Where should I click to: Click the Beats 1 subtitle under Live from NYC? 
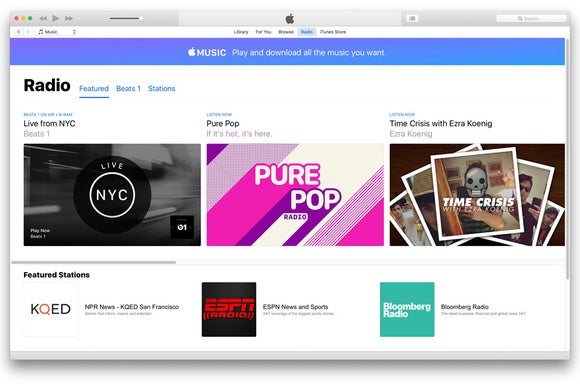(37, 134)
